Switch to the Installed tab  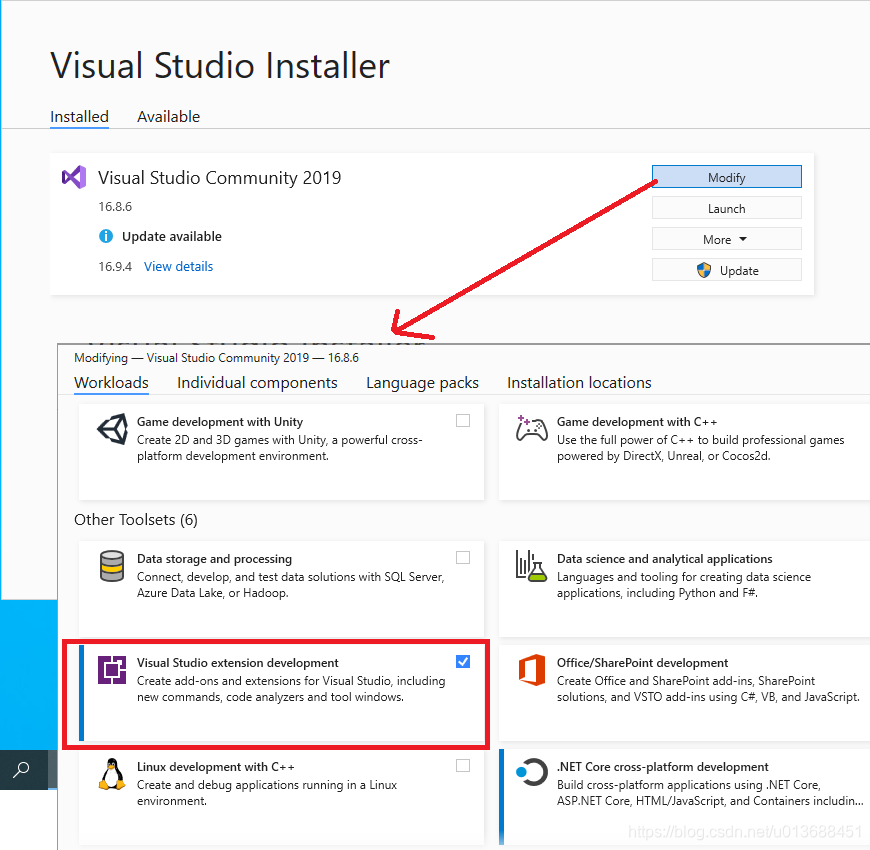79,117
